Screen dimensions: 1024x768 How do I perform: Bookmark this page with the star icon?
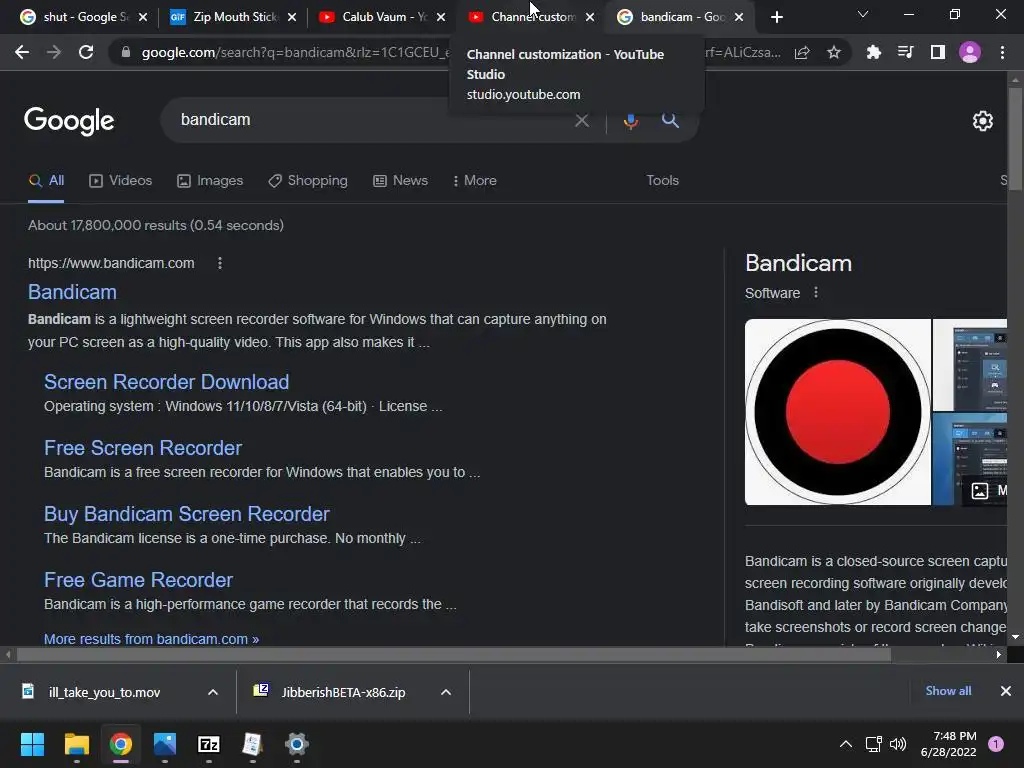(833, 52)
